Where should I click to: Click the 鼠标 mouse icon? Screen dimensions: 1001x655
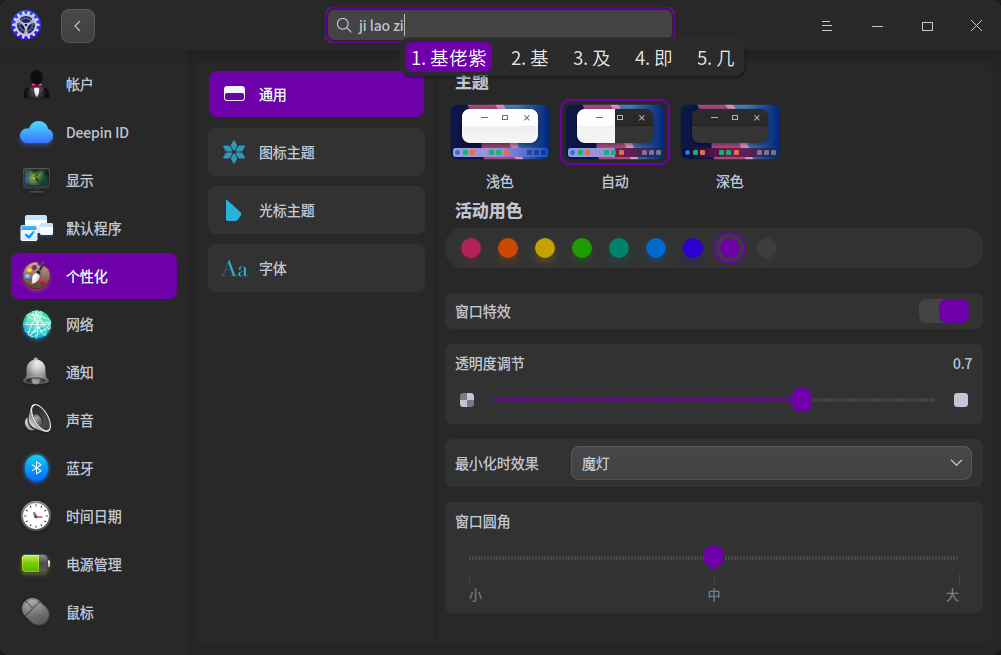tap(36, 612)
